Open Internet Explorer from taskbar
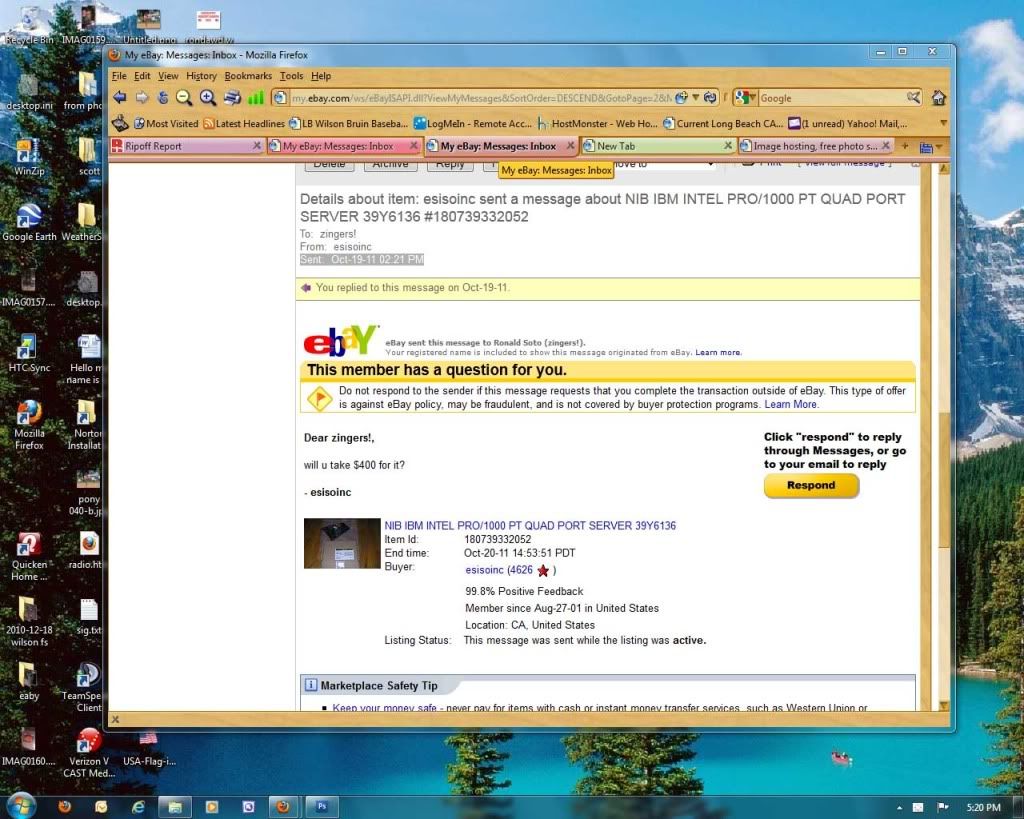 [x=138, y=807]
